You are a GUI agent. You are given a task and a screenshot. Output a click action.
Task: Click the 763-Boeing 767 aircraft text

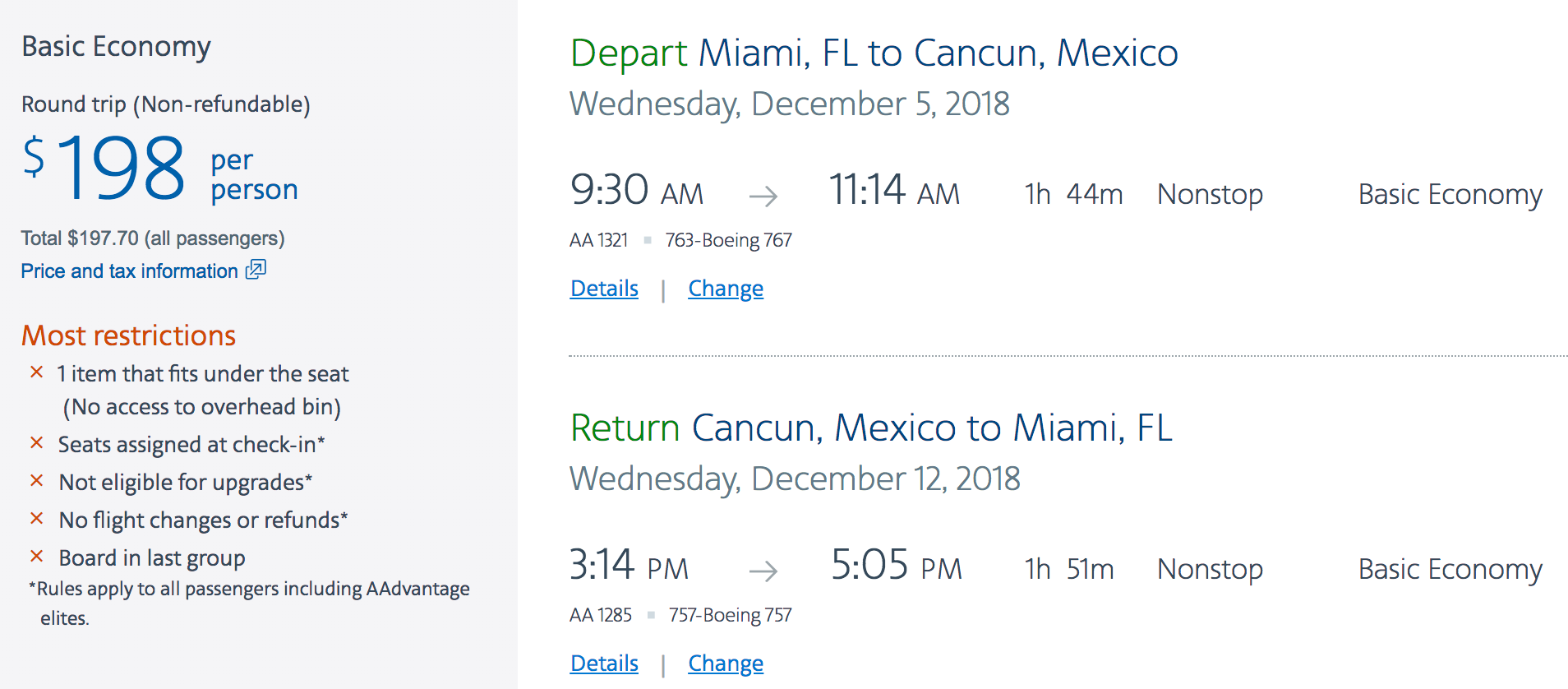click(728, 240)
